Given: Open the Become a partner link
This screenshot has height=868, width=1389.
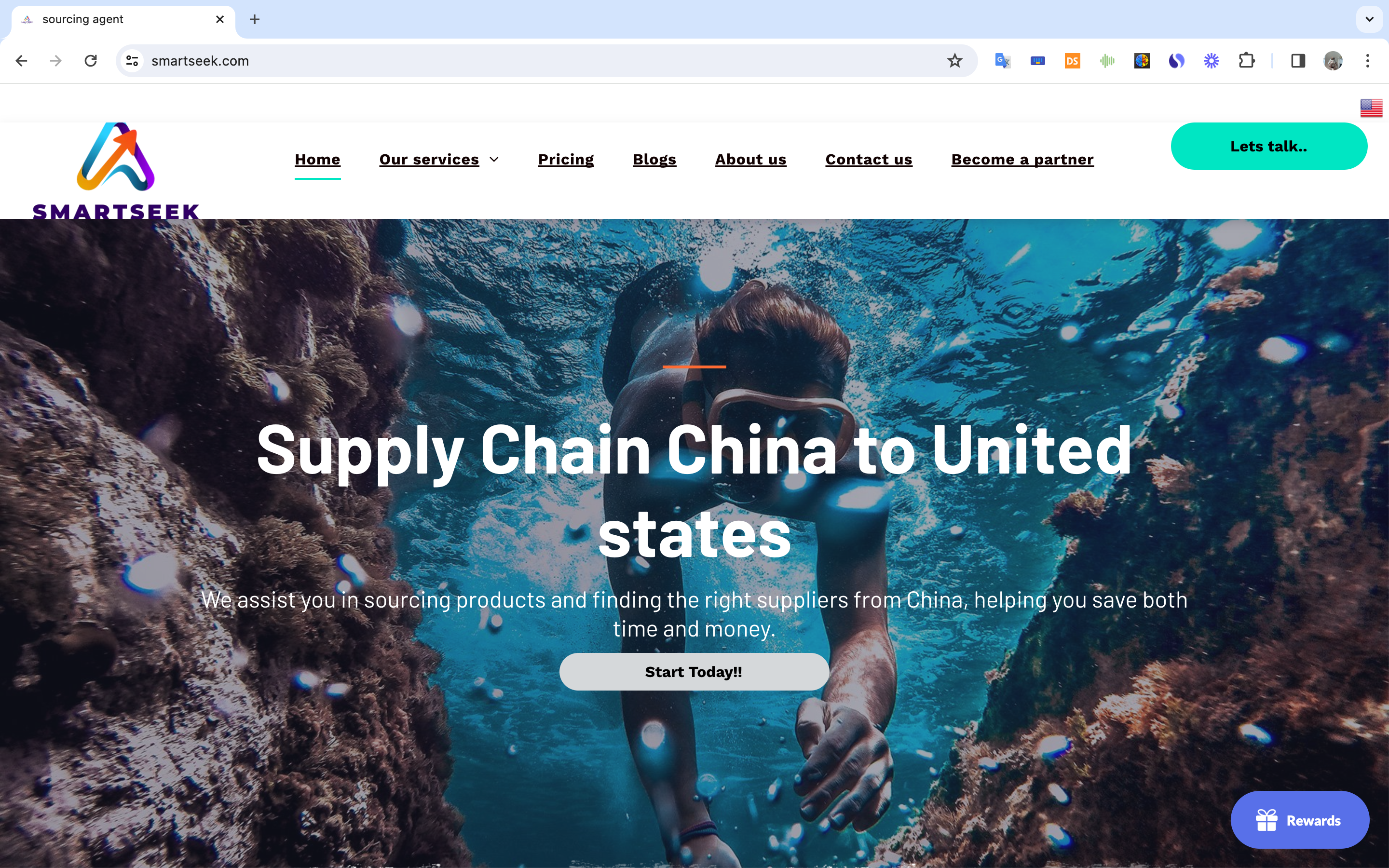Looking at the screenshot, I should 1022,160.
